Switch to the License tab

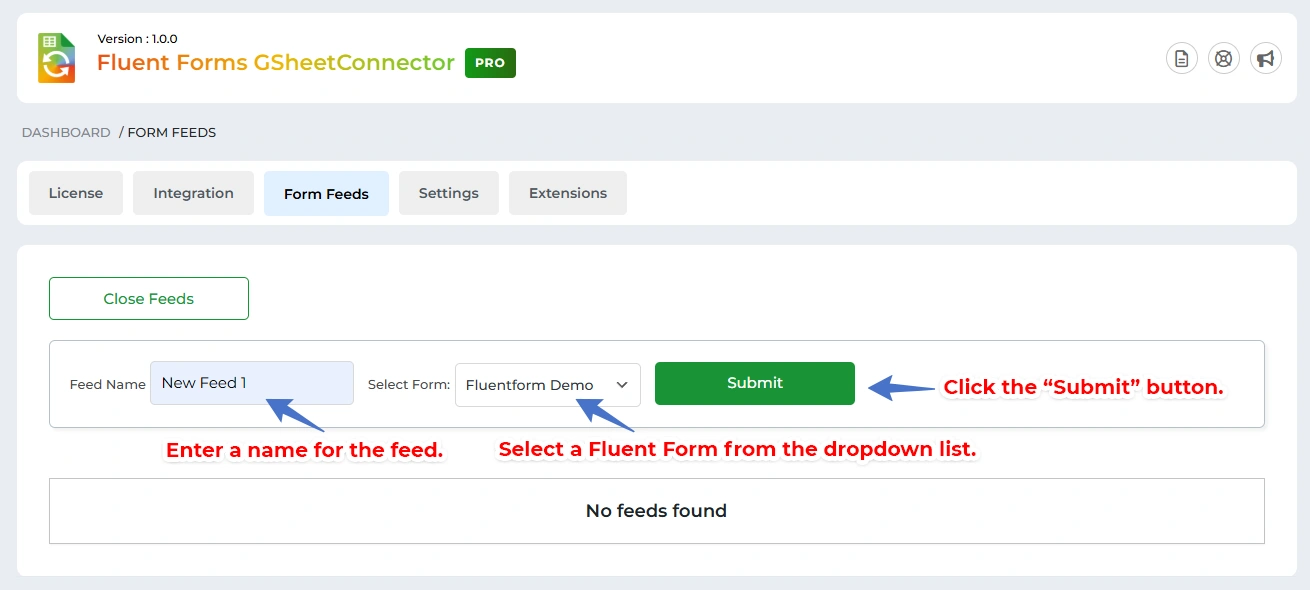76,193
